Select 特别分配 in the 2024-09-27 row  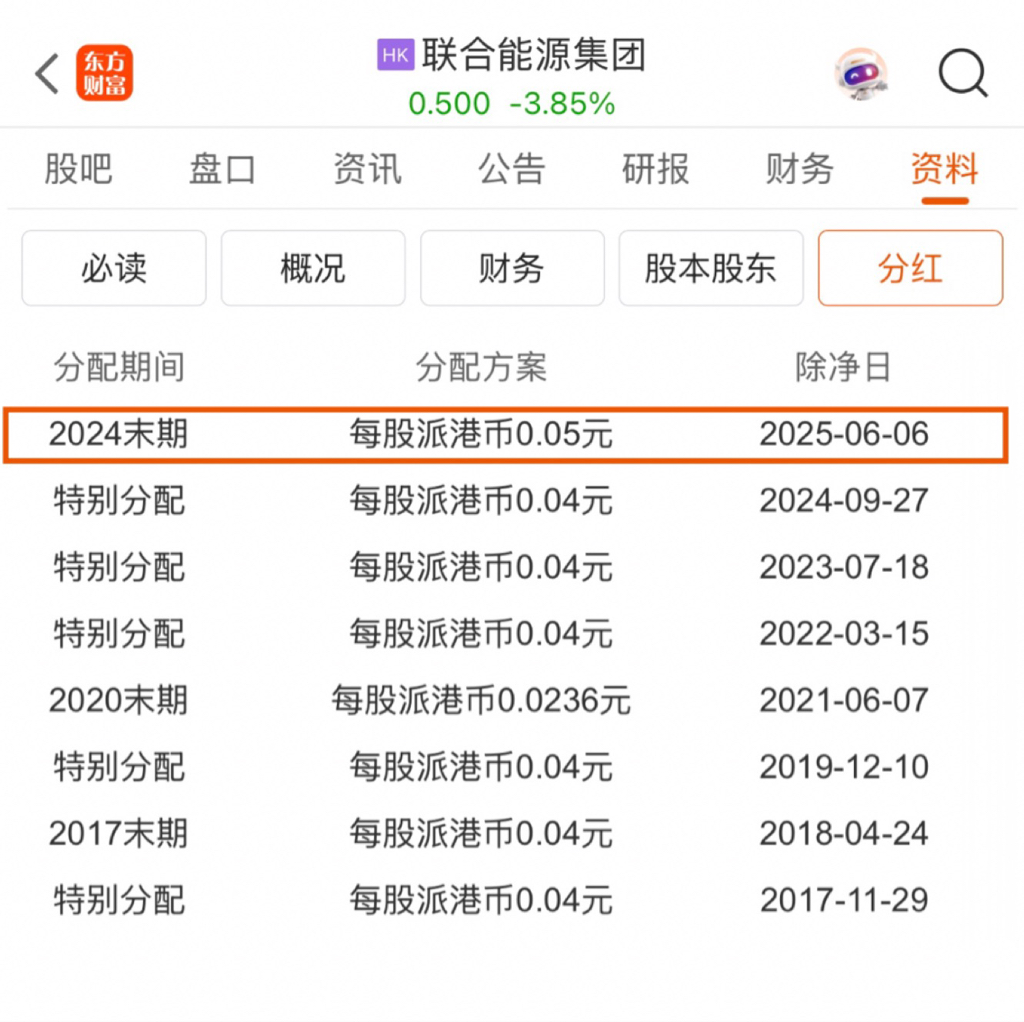pos(119,502)
